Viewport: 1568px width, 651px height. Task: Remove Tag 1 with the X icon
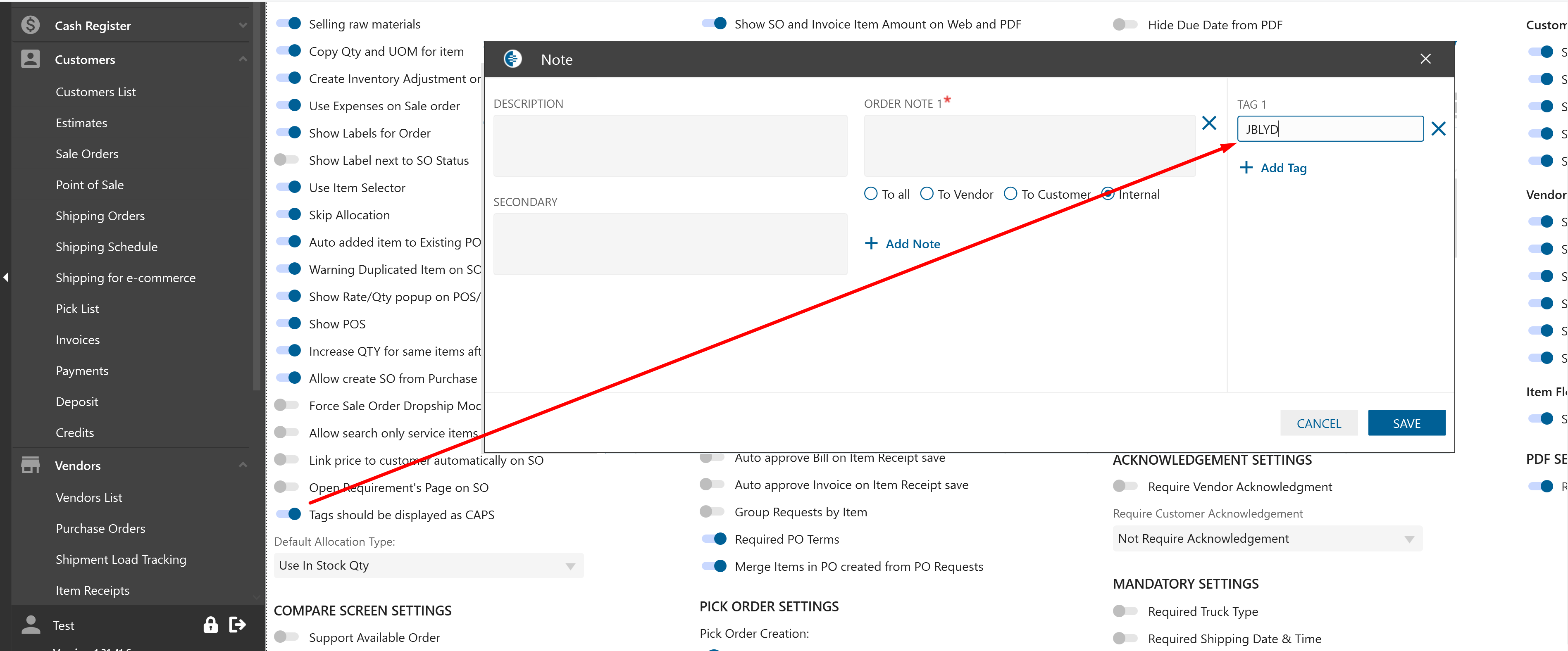point(1438,129)
